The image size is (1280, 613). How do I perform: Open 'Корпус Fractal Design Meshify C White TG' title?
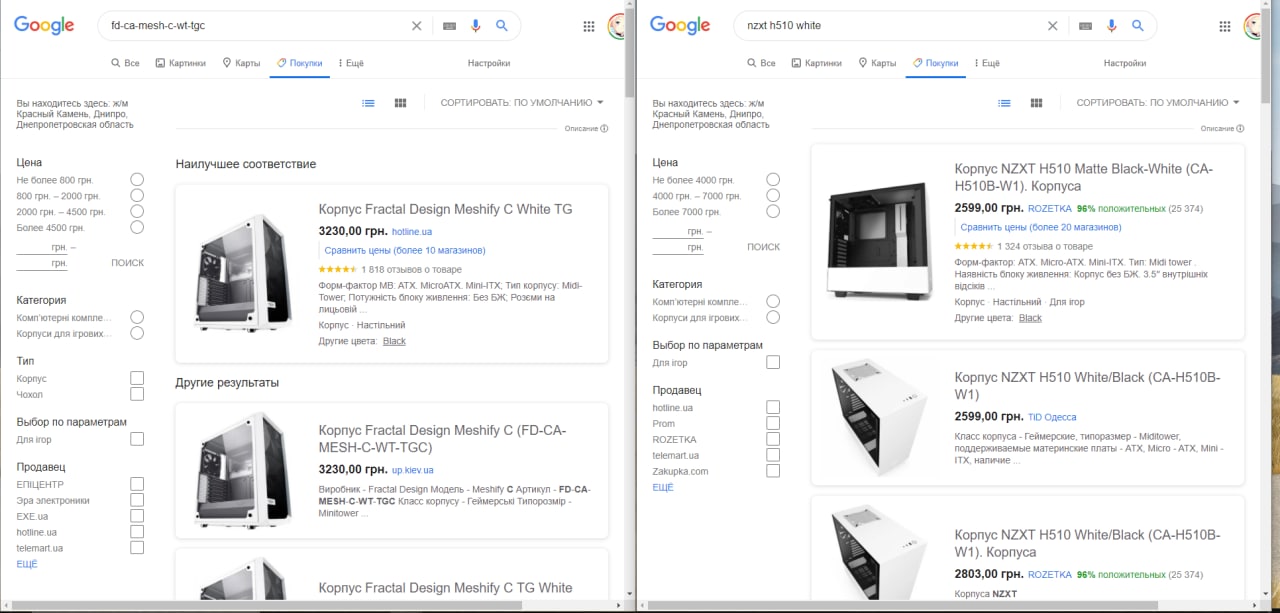tap(446, 209)
